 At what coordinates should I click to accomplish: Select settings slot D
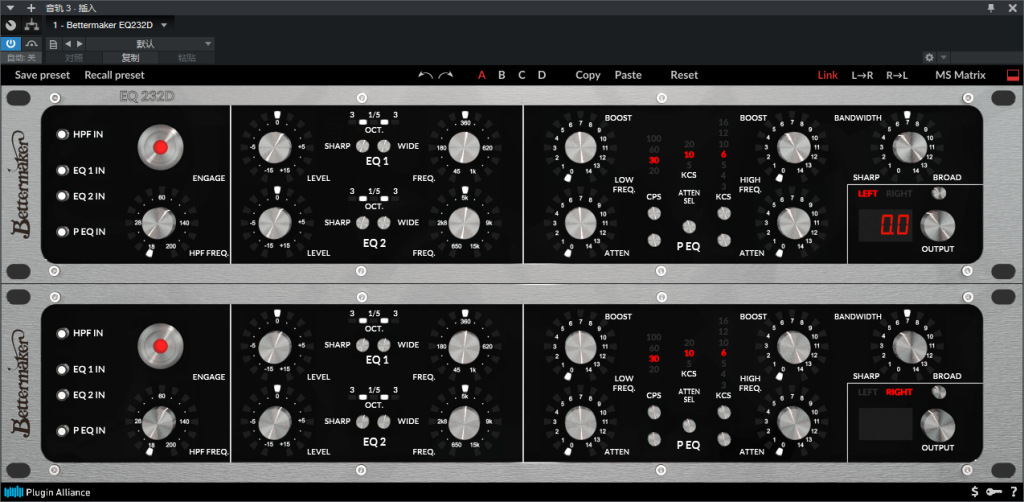541,75
